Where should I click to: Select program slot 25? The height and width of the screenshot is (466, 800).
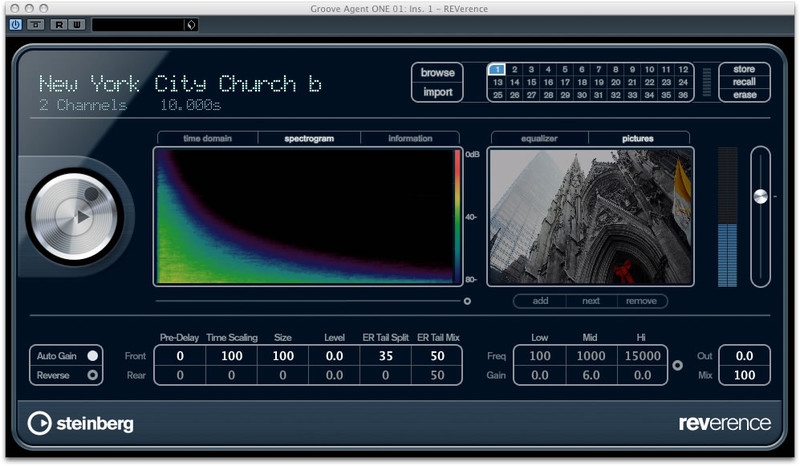pyautogui.click(x=497, y=95)
